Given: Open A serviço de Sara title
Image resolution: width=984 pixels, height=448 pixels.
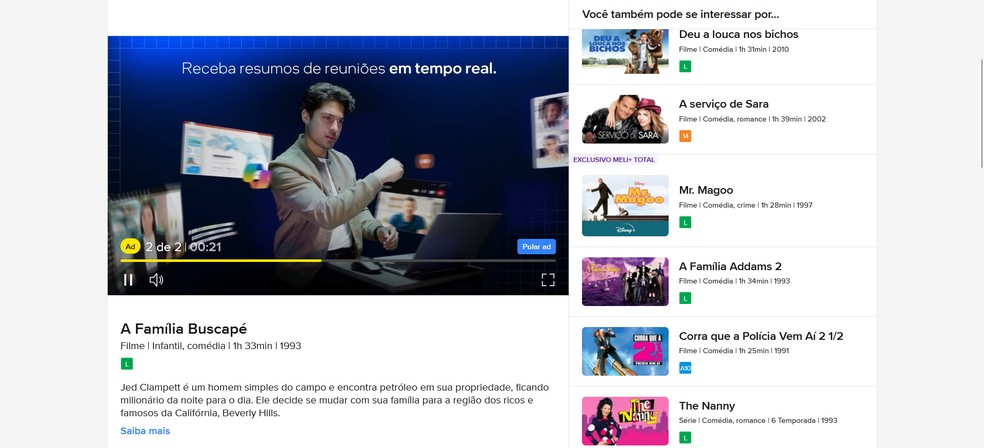Looking at the screenshot, I should pos(724,104).
